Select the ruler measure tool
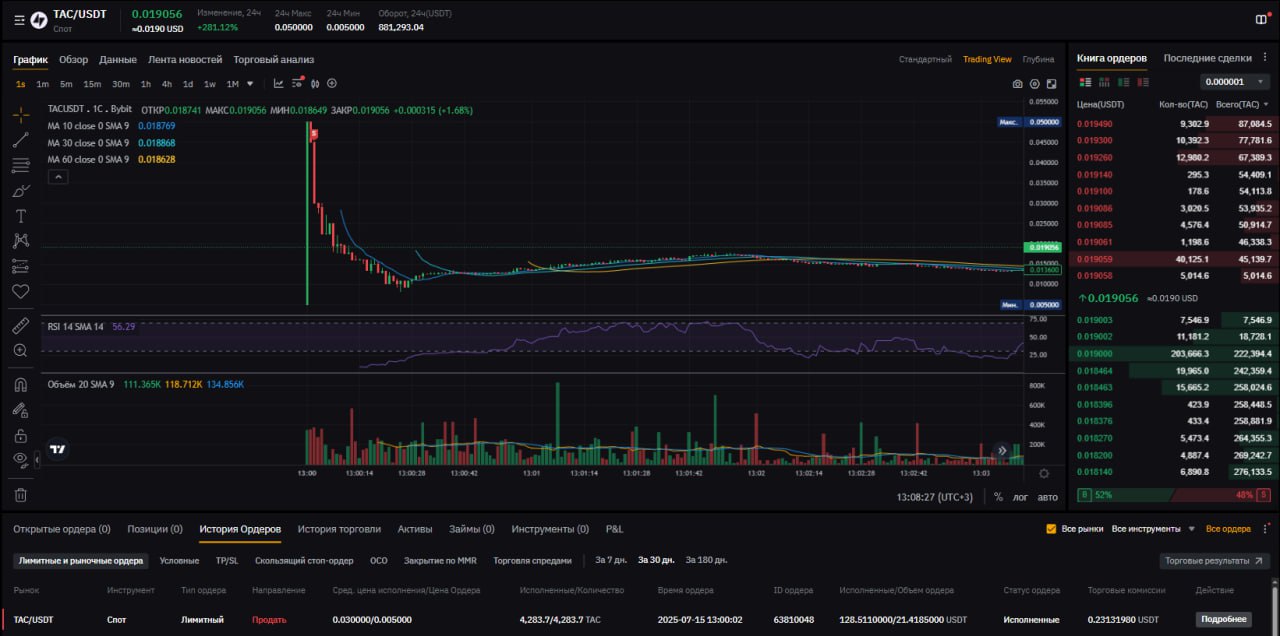 (20, 326)
